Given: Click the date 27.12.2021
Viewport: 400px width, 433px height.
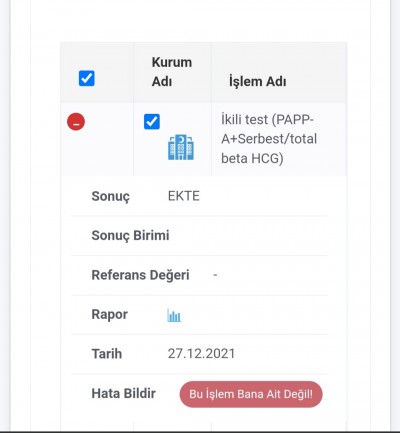Looking at the screenshot, I should [x=201, y=354].
